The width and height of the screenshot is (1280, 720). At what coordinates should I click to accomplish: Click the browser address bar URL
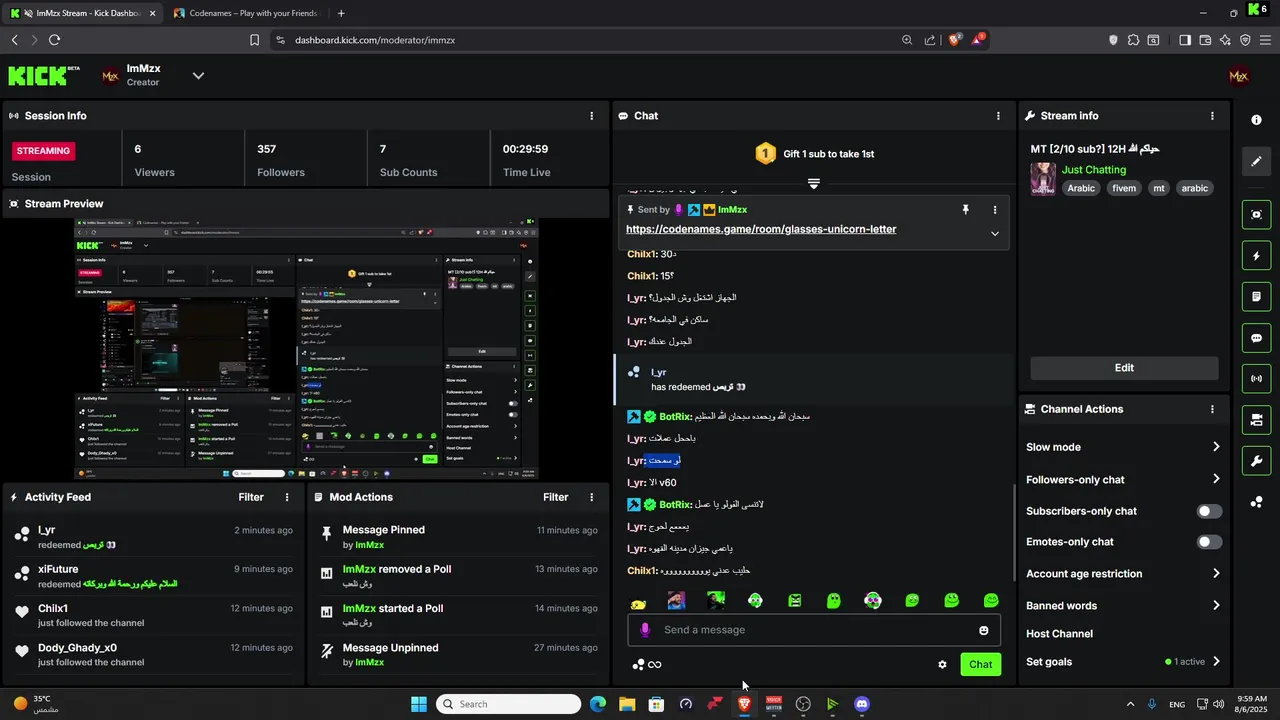(375, 40)
